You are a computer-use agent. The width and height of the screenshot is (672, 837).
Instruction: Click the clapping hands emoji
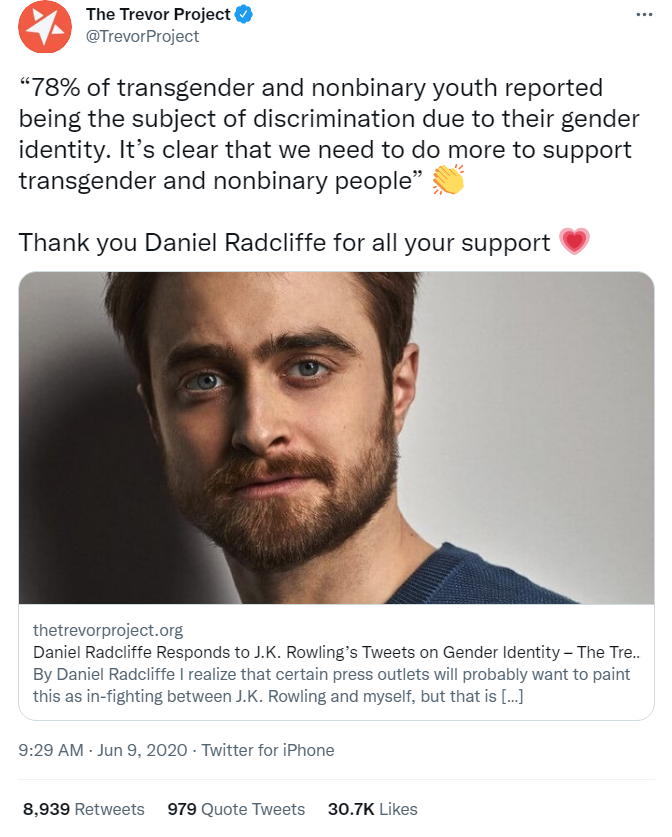coord(449,182)
